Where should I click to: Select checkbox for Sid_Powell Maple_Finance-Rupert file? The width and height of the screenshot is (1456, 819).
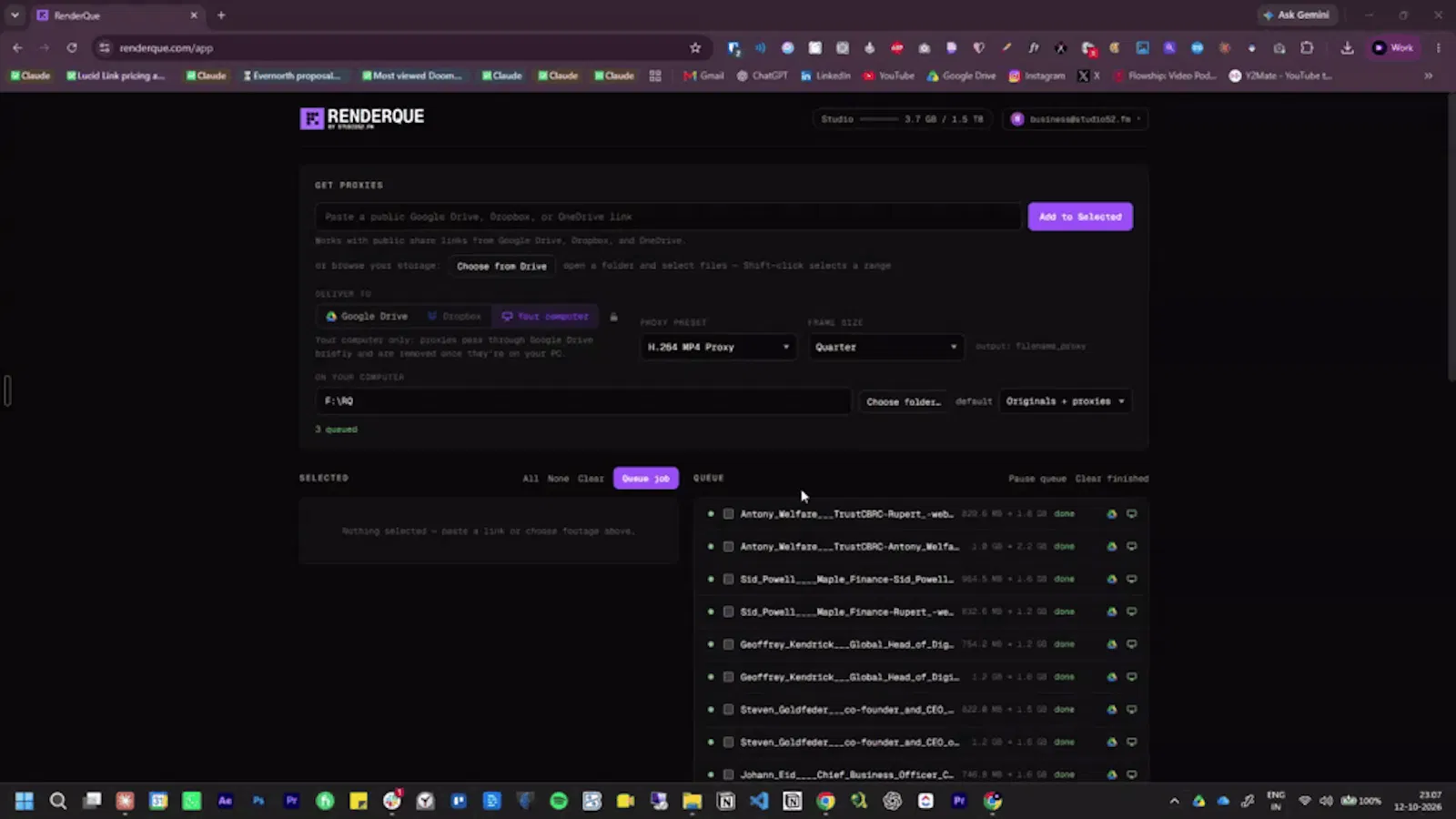tap(728, 612)
